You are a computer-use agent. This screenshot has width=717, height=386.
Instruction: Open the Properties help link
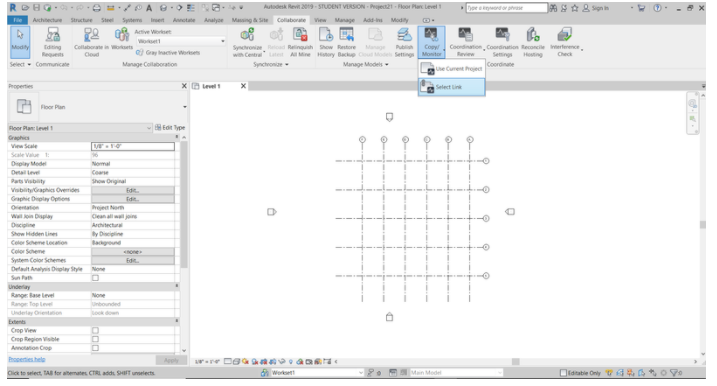(x=27, y=359)
